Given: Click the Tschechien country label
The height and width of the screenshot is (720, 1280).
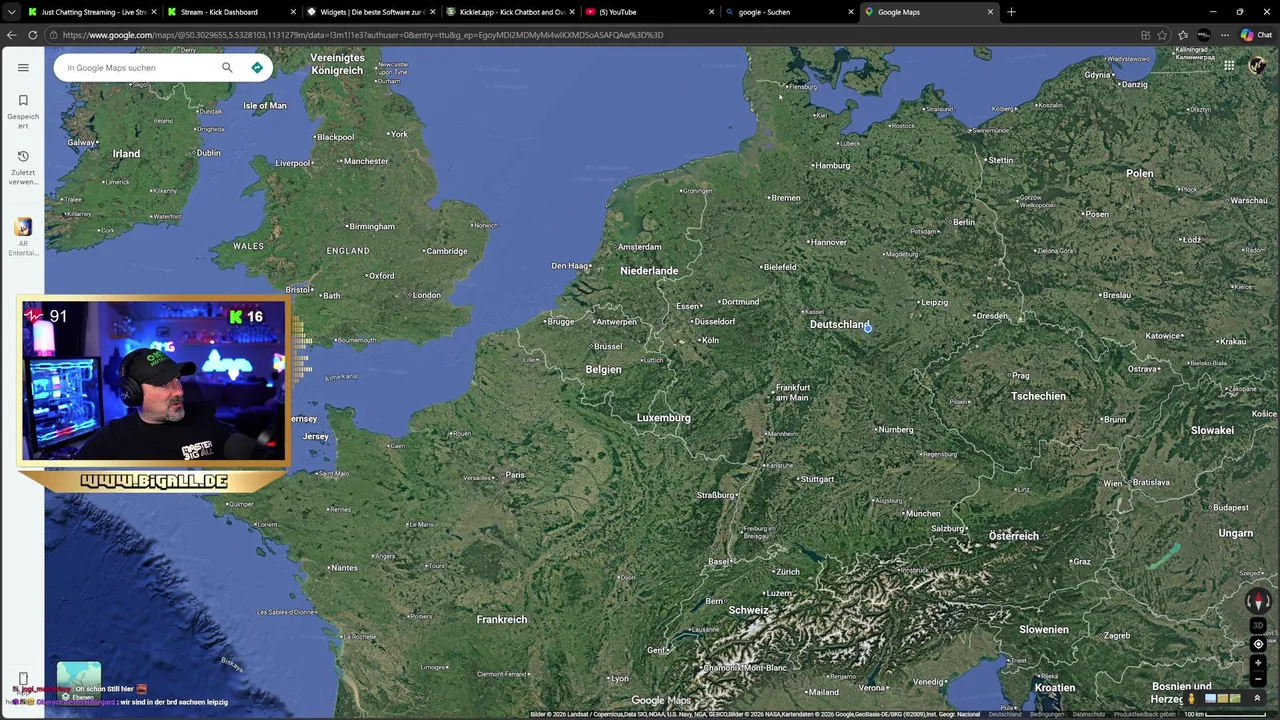Looking at the screenshot, I should [1038, 396].
